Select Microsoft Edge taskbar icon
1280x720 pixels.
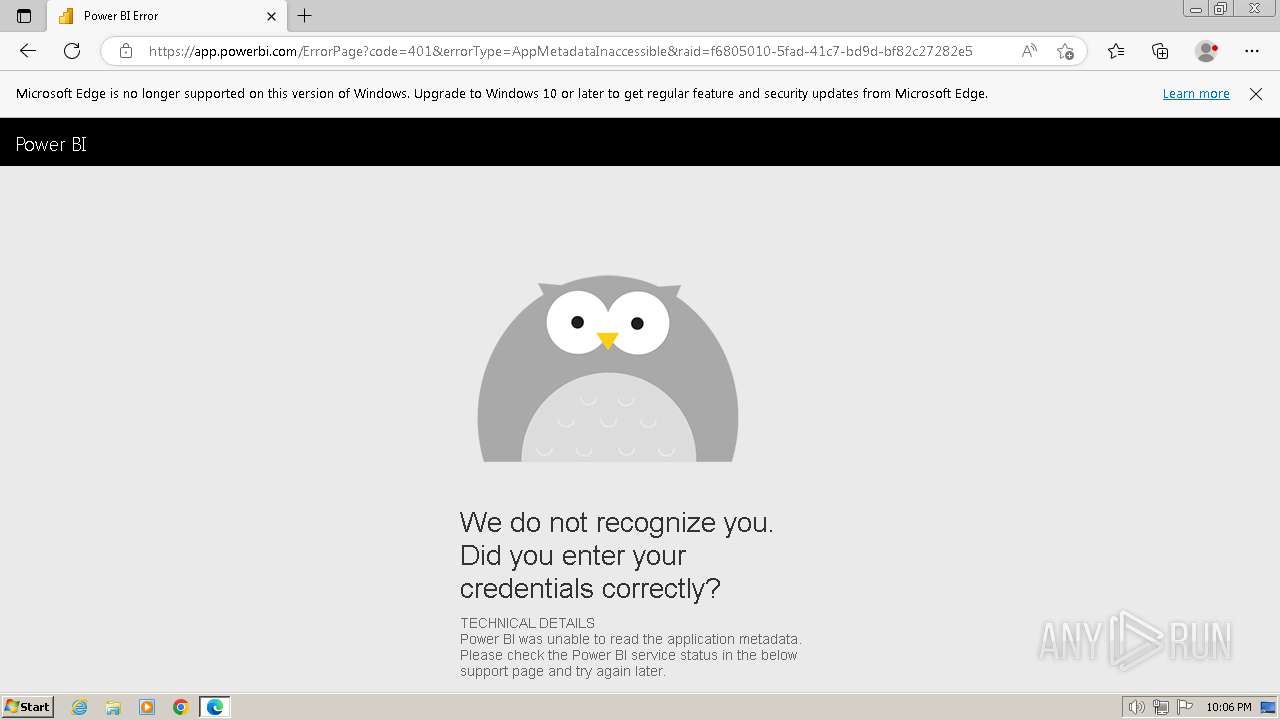(215, 707)
